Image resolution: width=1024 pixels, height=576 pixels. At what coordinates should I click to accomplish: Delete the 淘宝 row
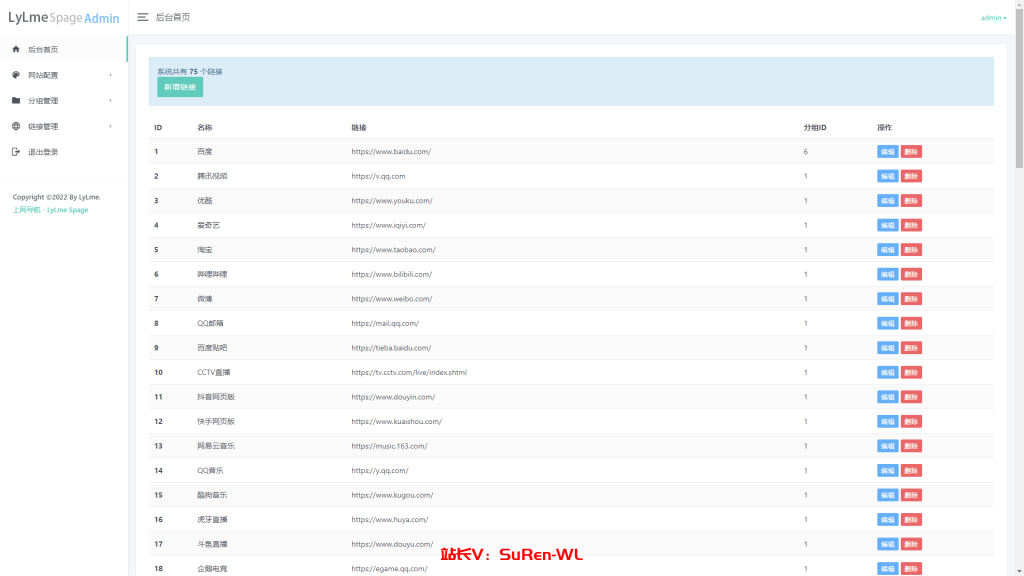(911, 249)
